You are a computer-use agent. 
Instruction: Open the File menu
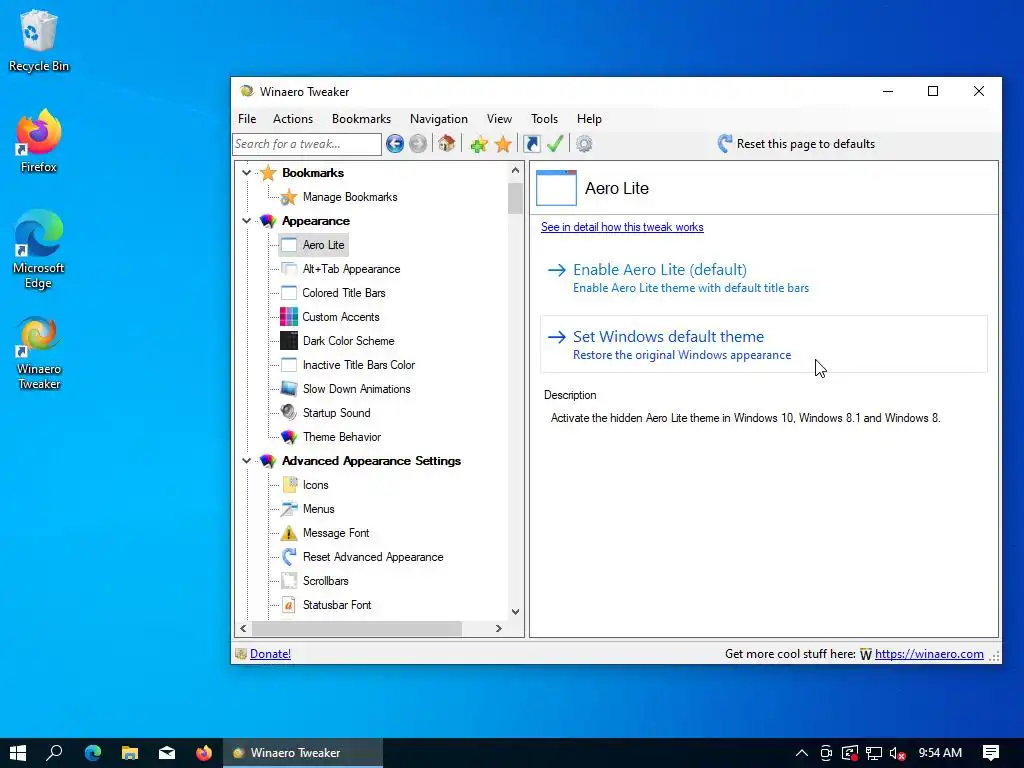tap(247, 119)
